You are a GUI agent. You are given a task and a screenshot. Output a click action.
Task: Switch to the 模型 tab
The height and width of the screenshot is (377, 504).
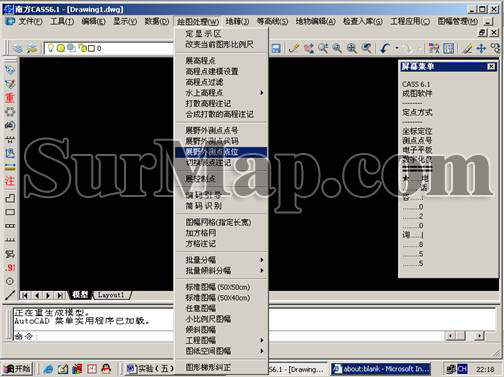pos(80,295)
